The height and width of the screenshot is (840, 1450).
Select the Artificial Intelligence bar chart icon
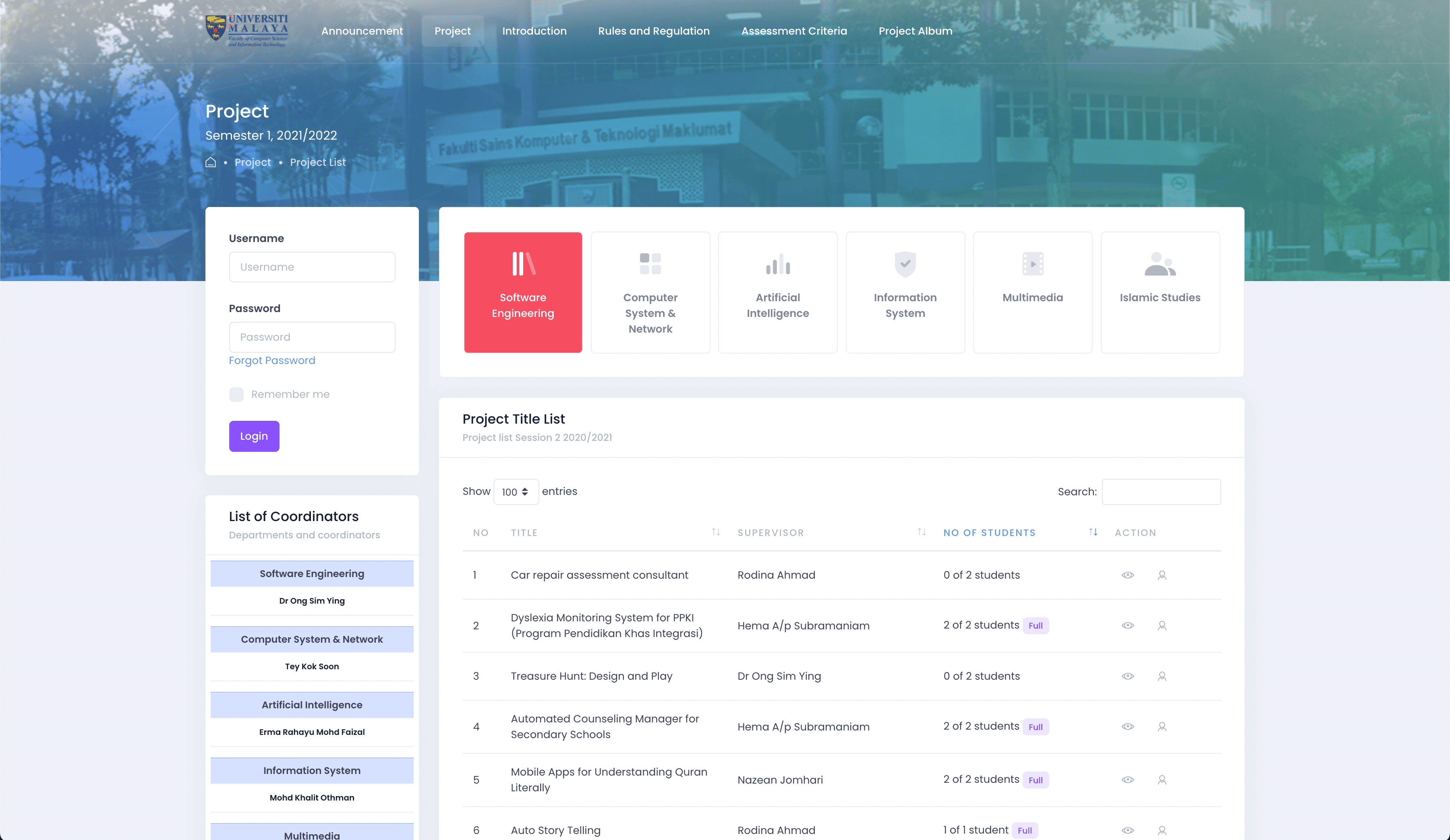777,263
